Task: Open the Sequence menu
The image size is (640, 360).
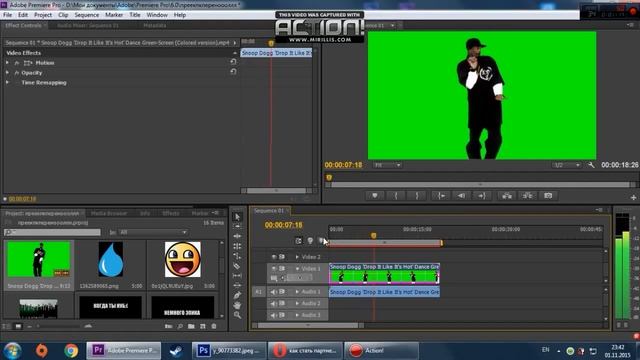Action: pos(87,15)
